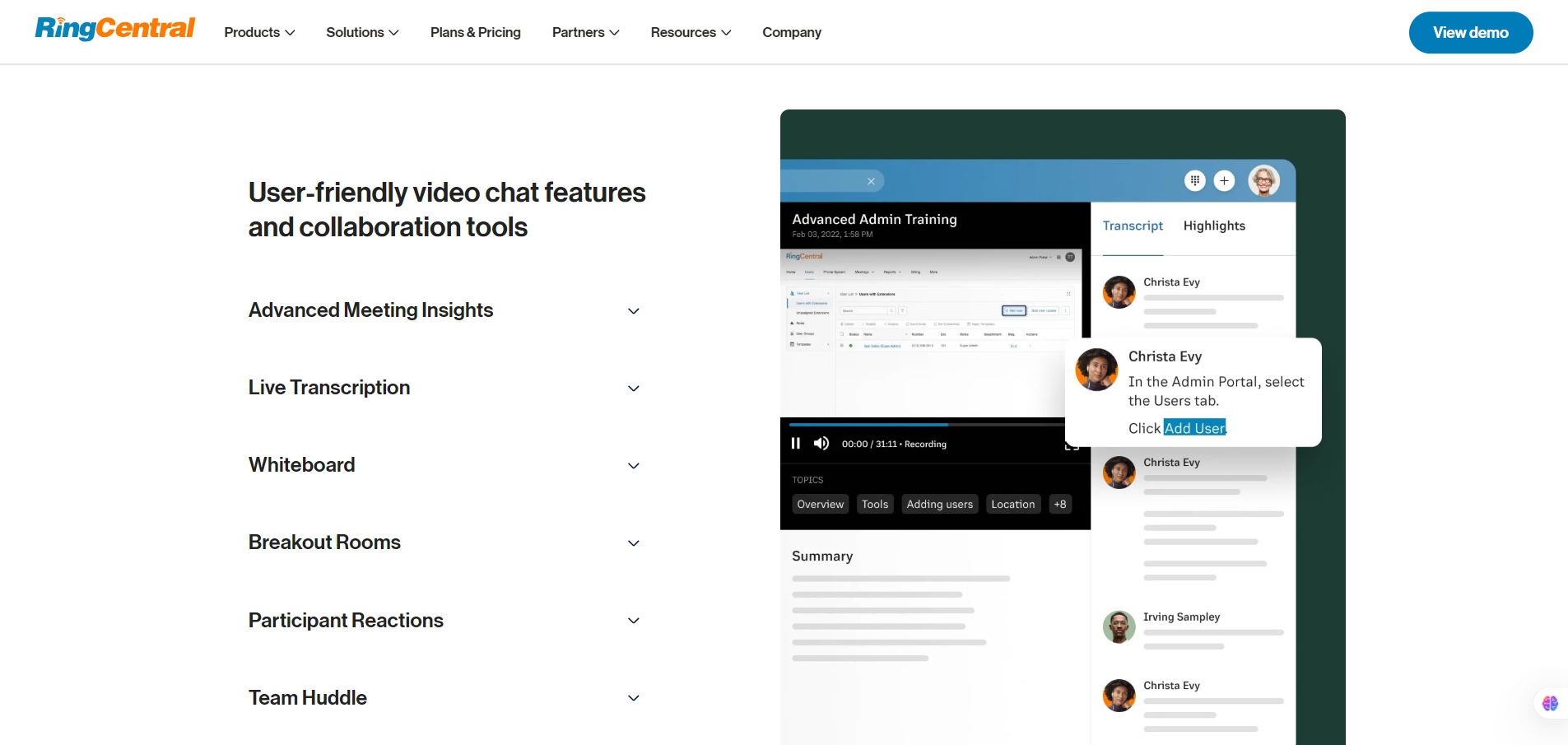
Task: Open the Solutions dropdown menu
Action: pyautogui.click(x=362, y=32)
